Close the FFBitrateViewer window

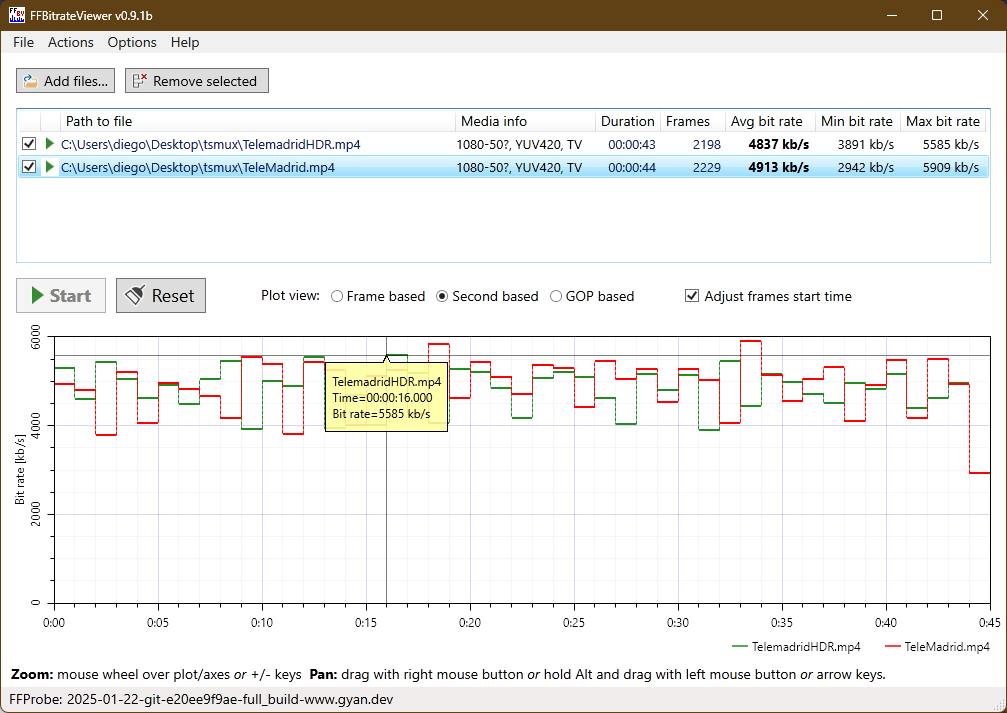coord(983,15)
